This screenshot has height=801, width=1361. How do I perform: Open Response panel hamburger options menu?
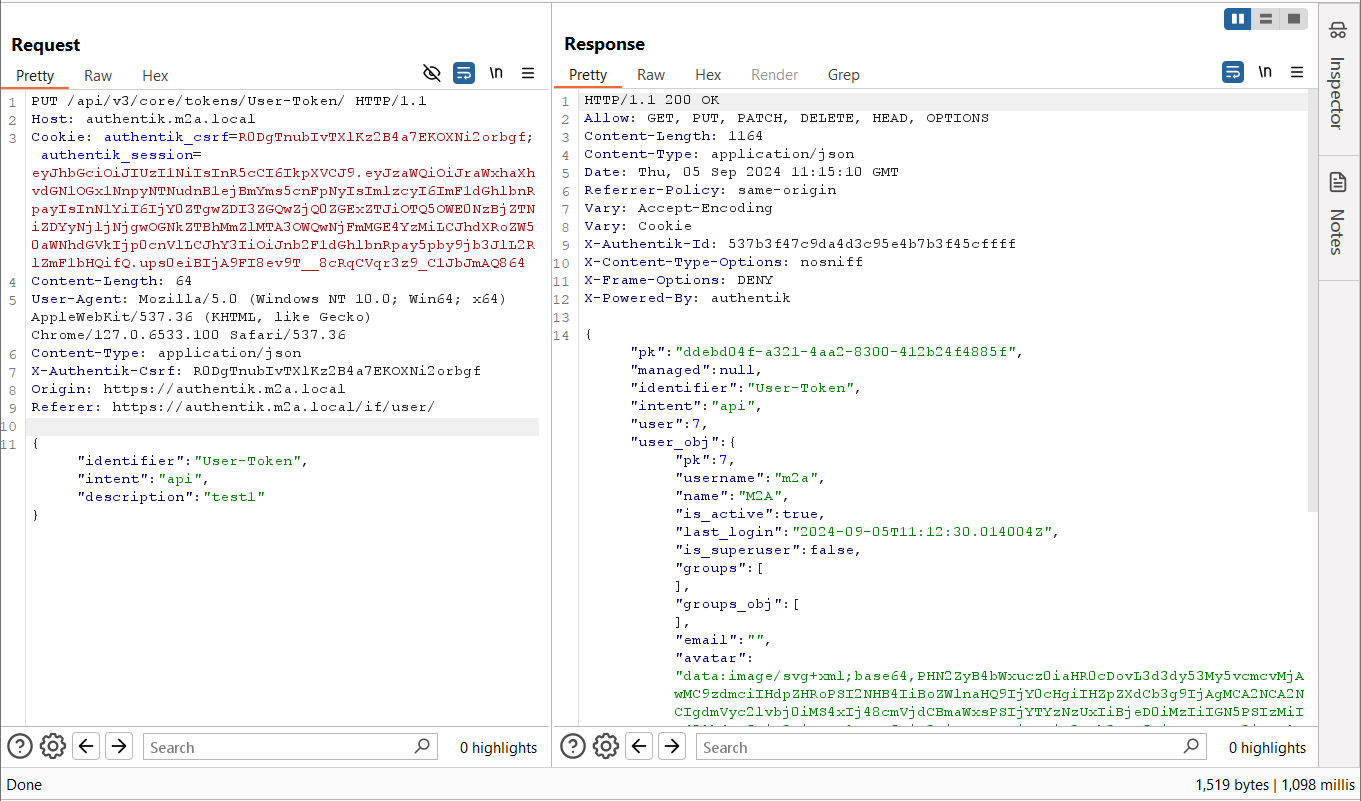(x=1297, y=72)
